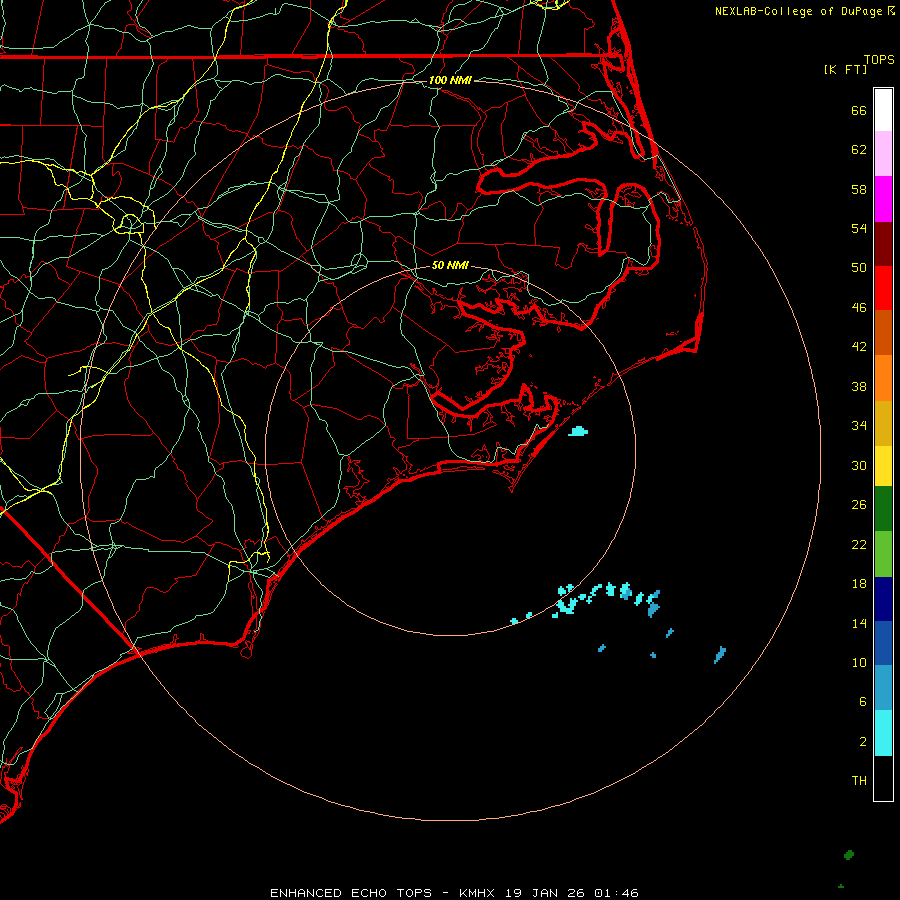Image resolution: width=900 pixels, height=900 pixels.
Task: Click the 19 JAN 26 date stamp
Action: 546,893
